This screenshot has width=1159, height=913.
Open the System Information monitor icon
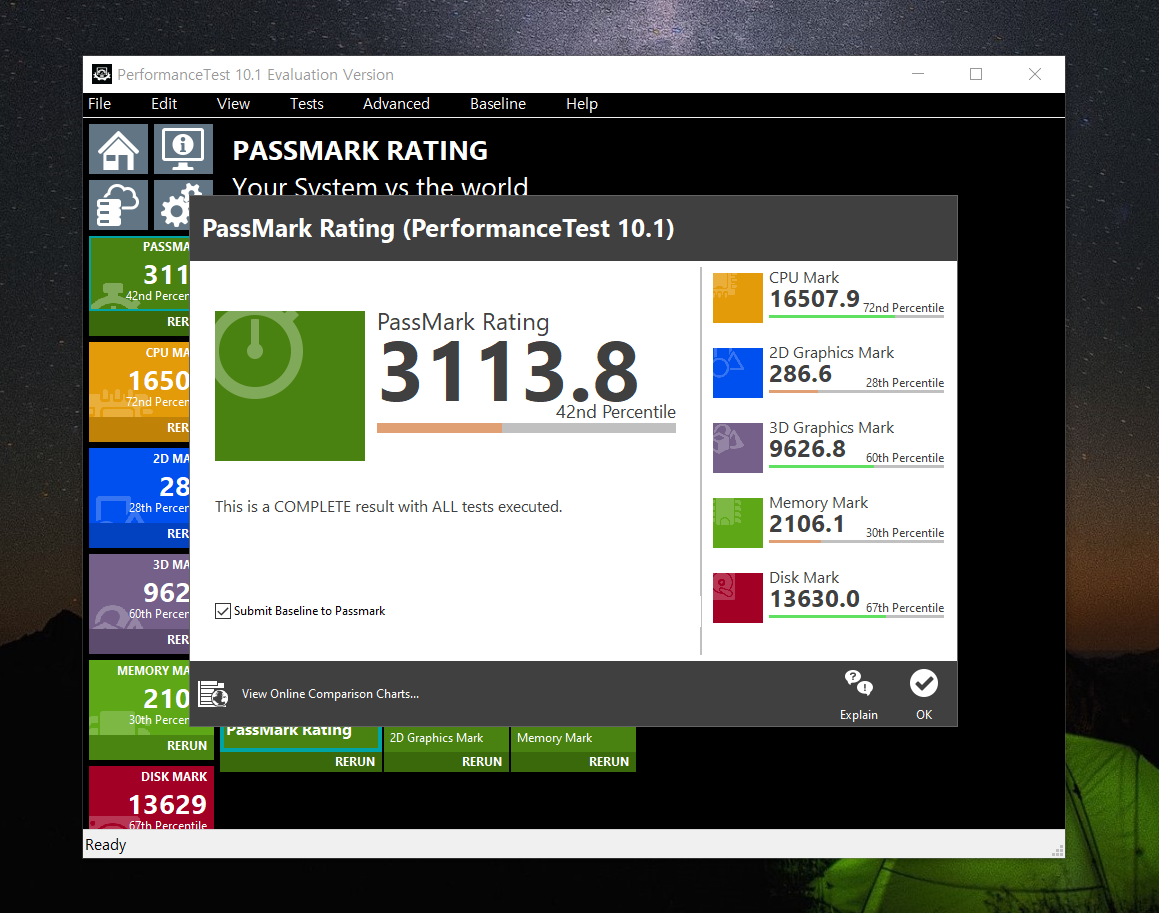click(x=183, y=149)
